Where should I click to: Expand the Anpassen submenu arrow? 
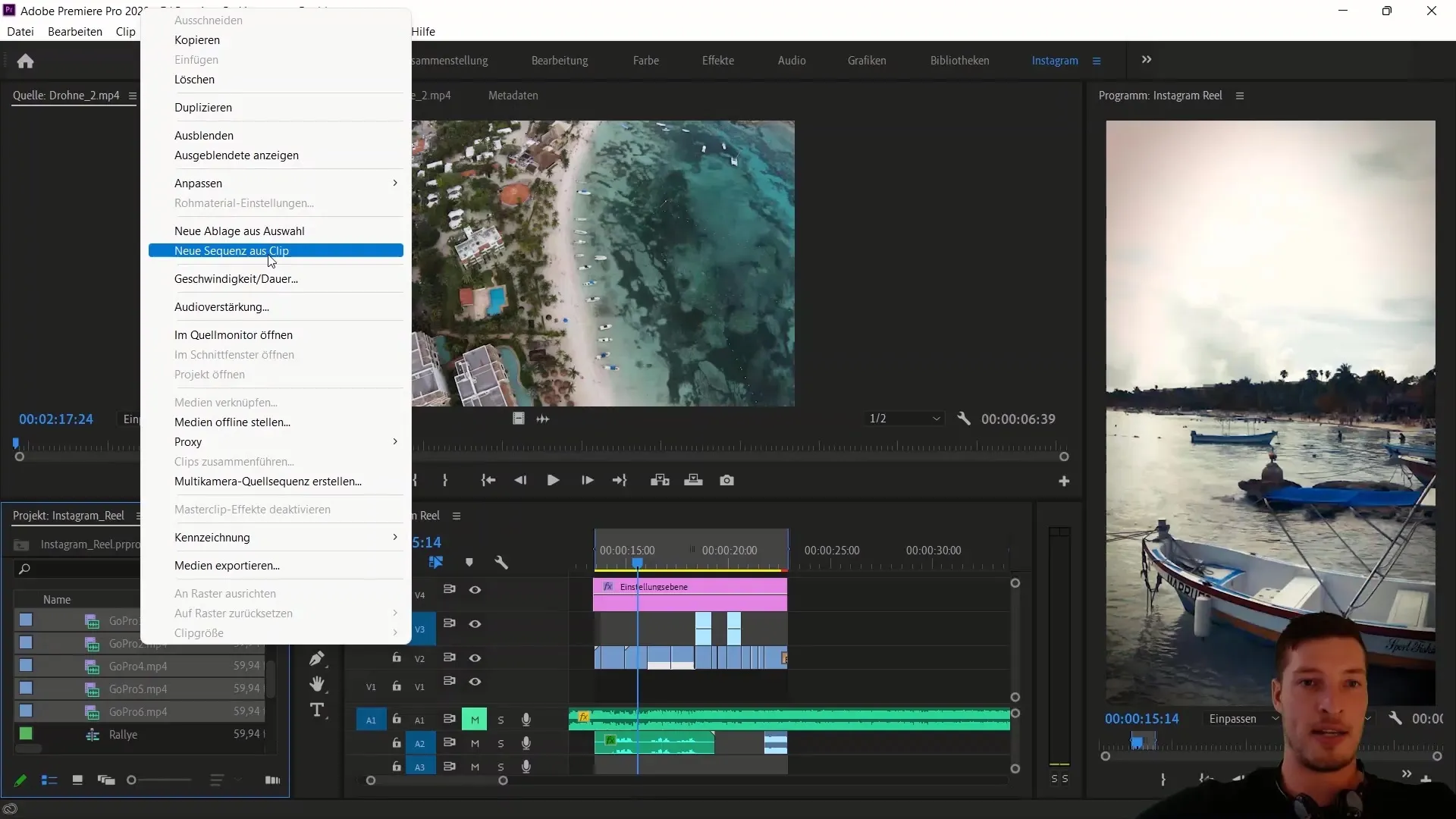(395, 183)
